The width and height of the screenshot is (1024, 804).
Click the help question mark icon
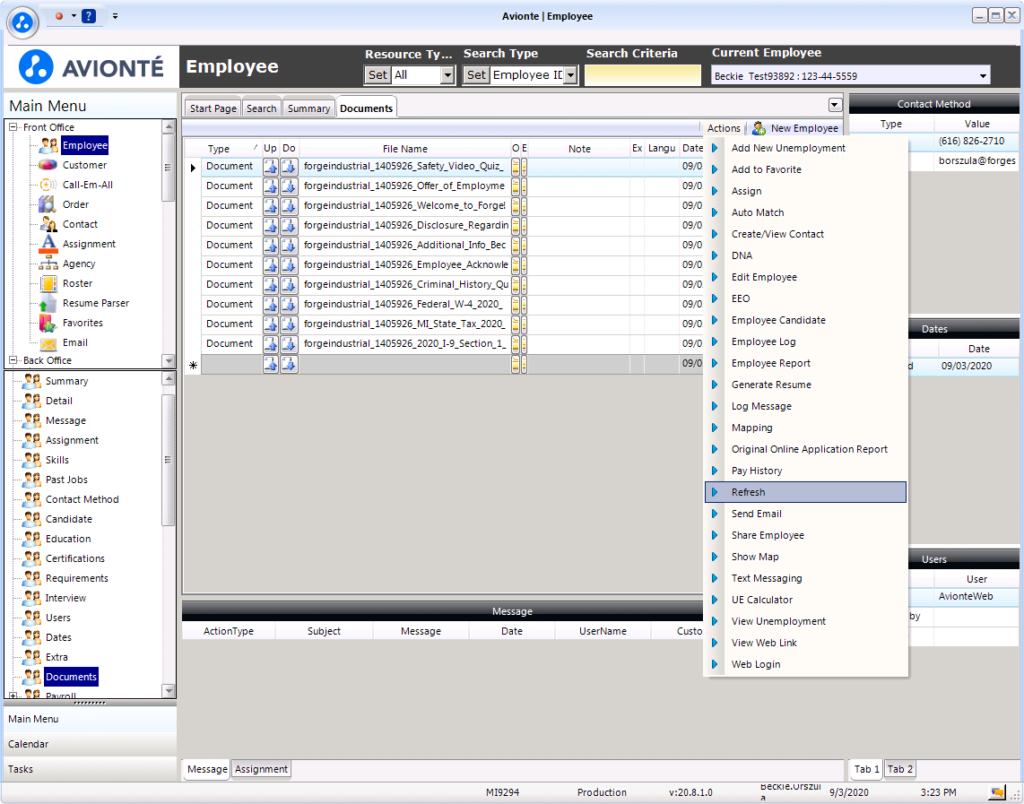point(89,16)
